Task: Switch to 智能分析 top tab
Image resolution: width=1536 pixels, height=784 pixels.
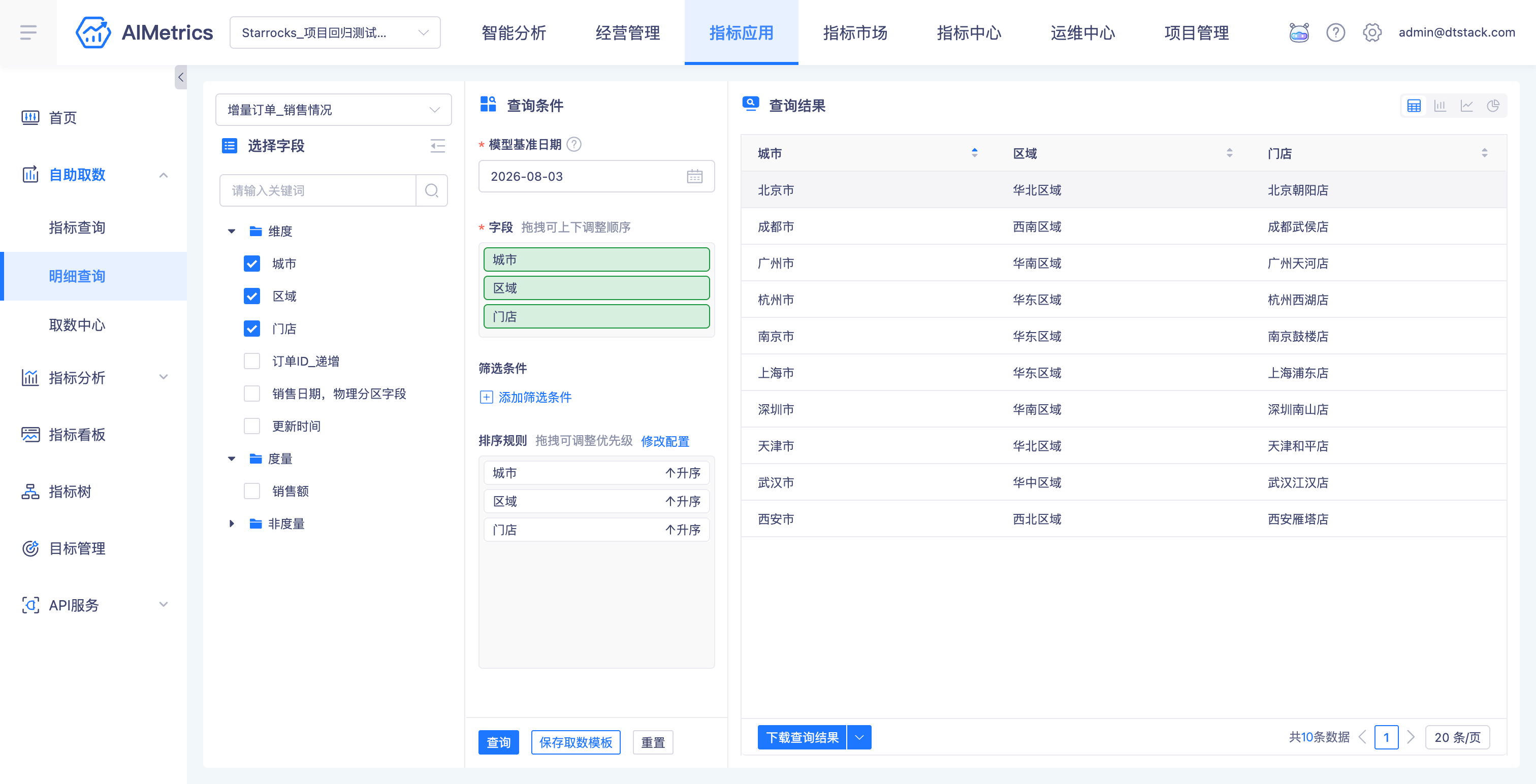Action: 514,32
